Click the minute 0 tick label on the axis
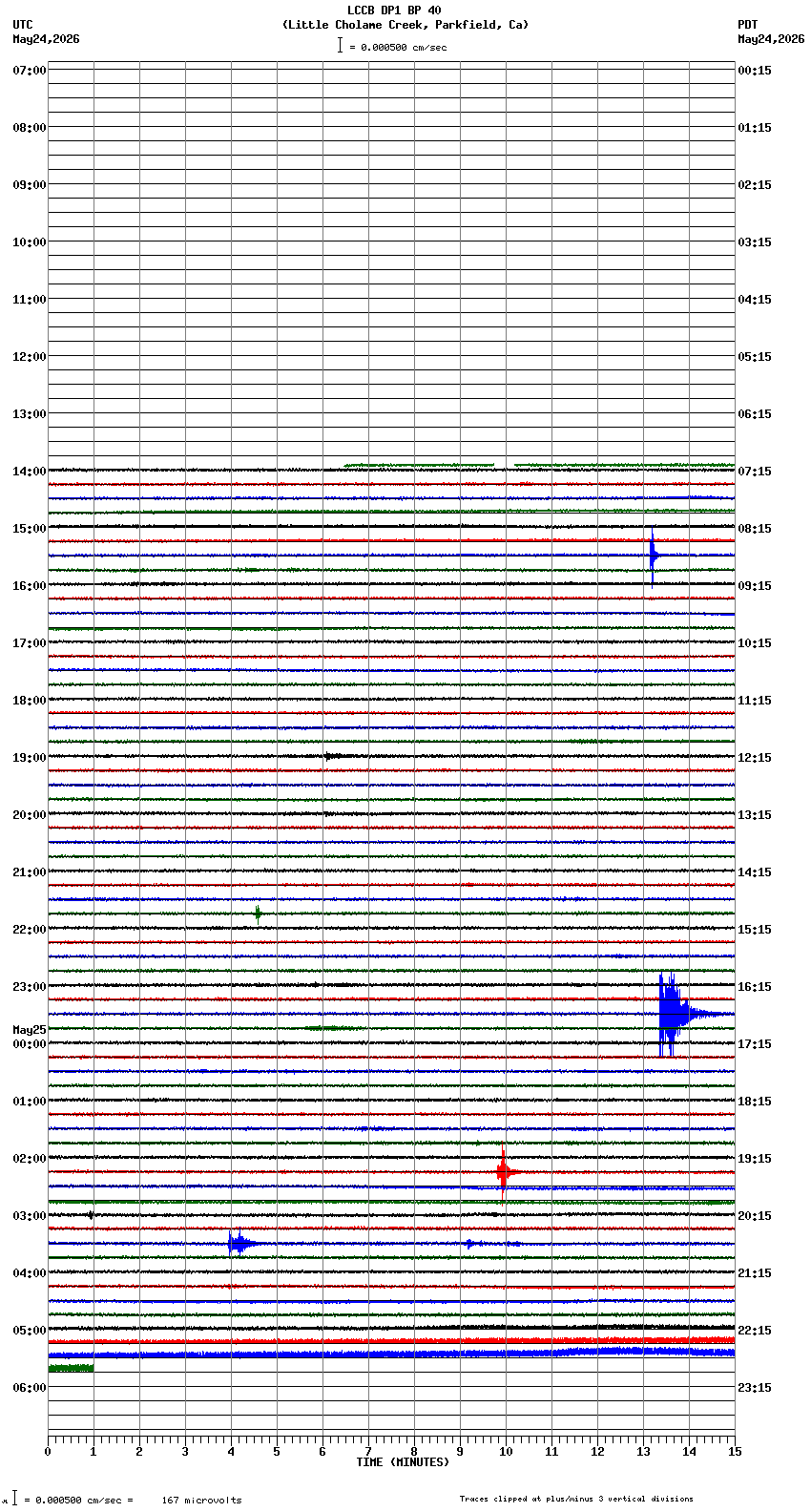The image size is (811, 1512). tap(48, 1452)
